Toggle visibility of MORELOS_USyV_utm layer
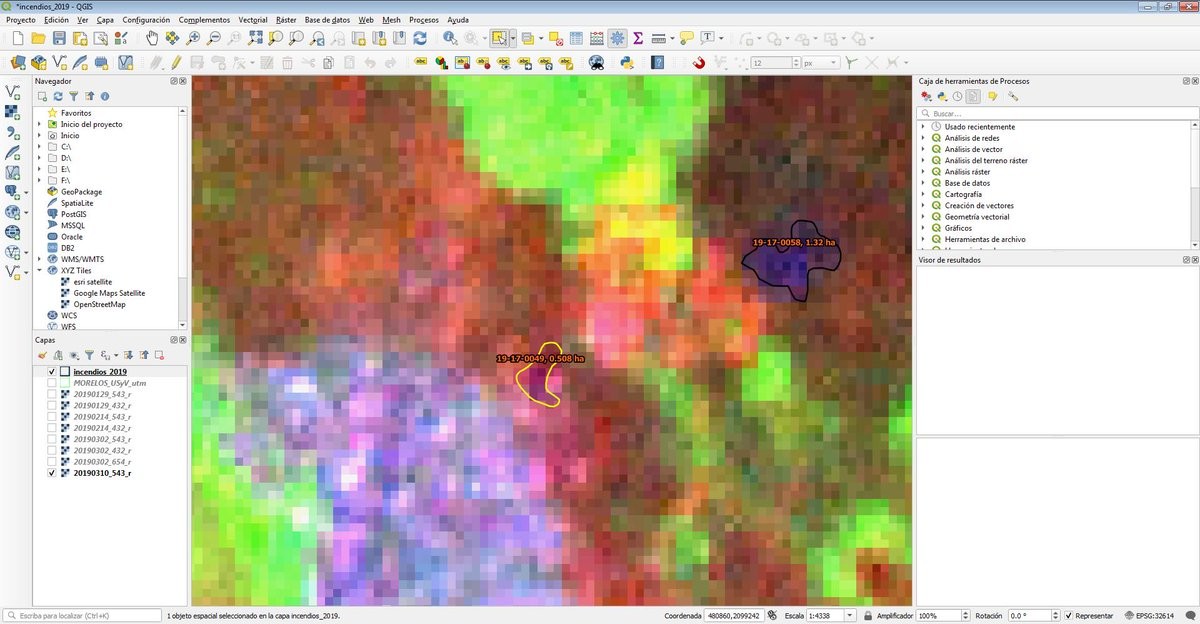 coord(52,383)
